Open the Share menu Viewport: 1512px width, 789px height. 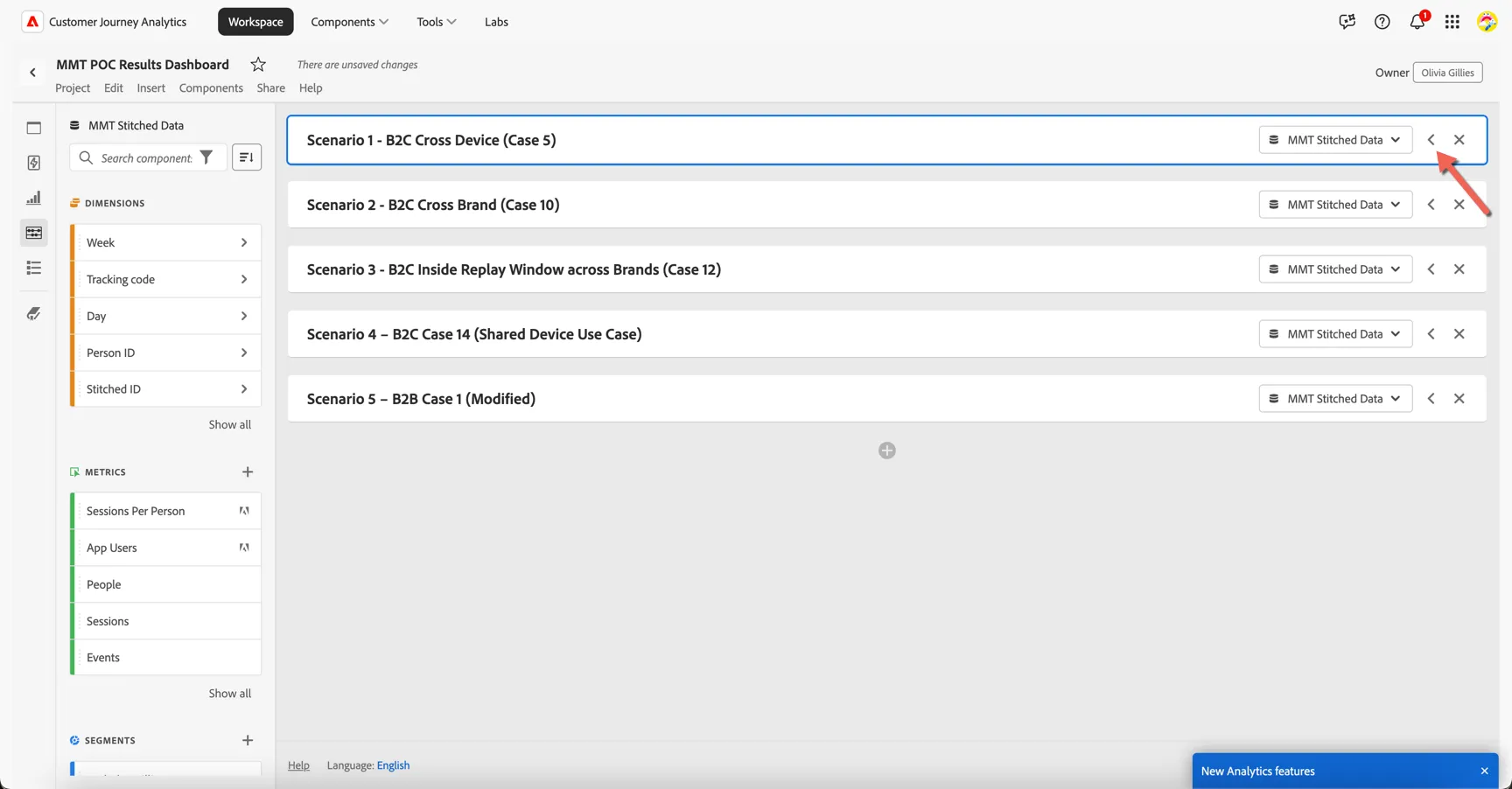pos(271,88)
